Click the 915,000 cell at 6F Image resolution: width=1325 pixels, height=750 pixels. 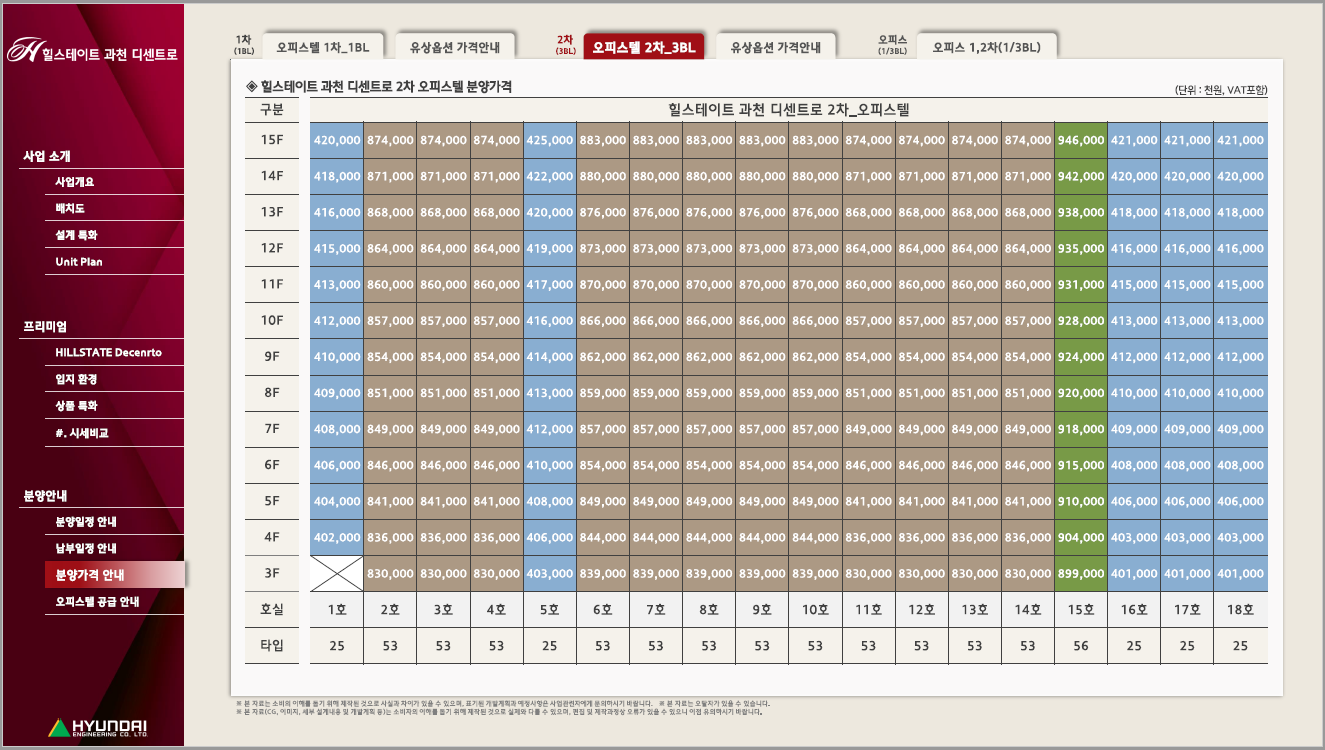1081,464
